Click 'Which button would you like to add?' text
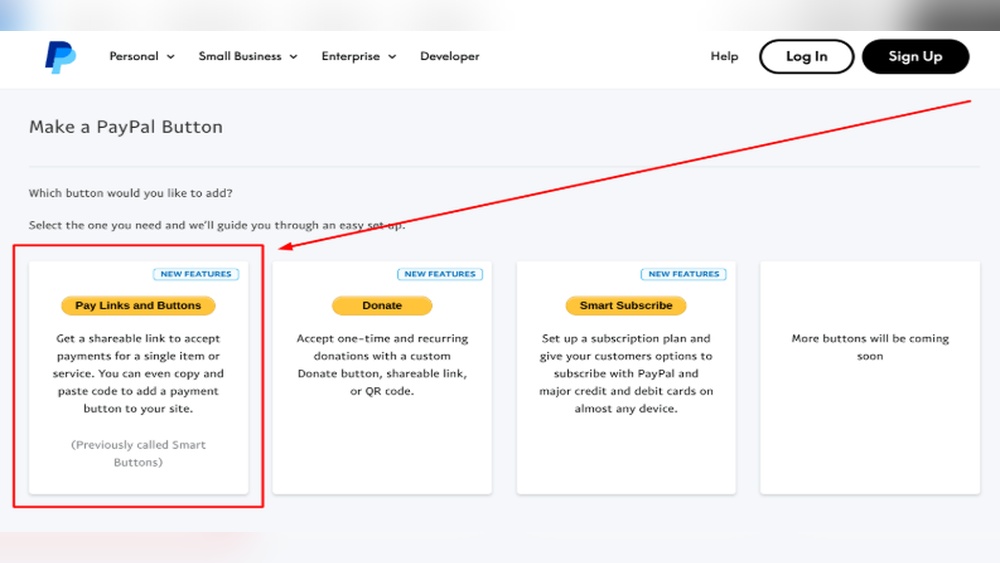Image resolution: width=1000 pixels, height=563 pixels. point(131,193)
